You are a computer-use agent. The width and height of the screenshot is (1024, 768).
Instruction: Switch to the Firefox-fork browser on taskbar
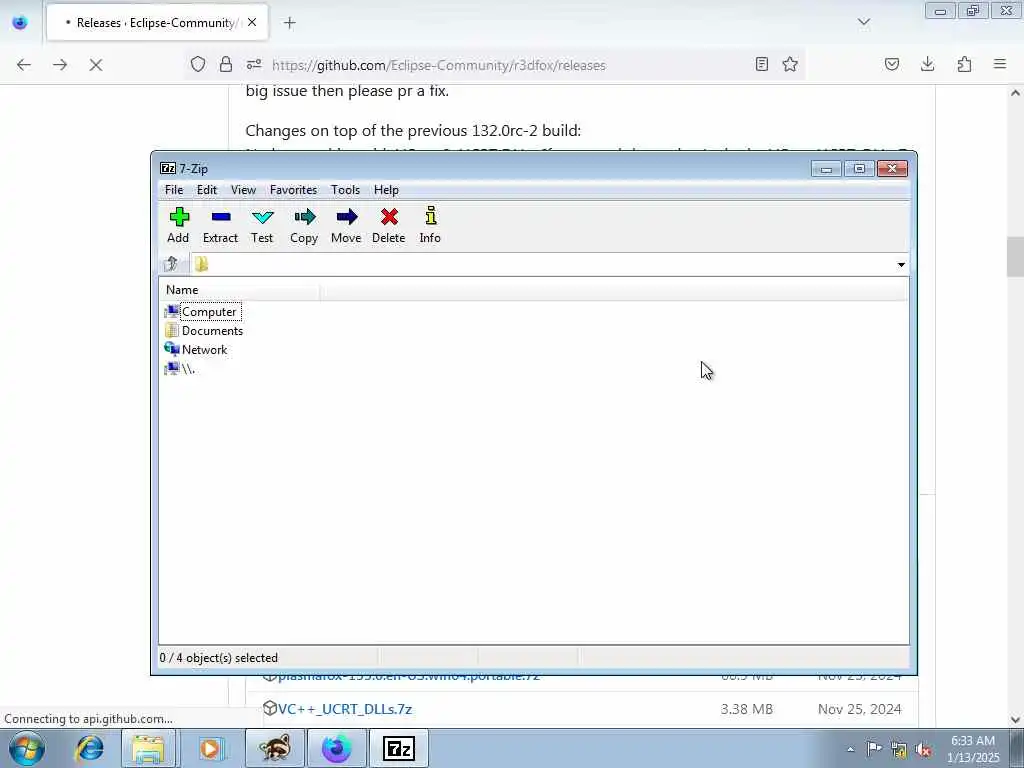point(336,748)
